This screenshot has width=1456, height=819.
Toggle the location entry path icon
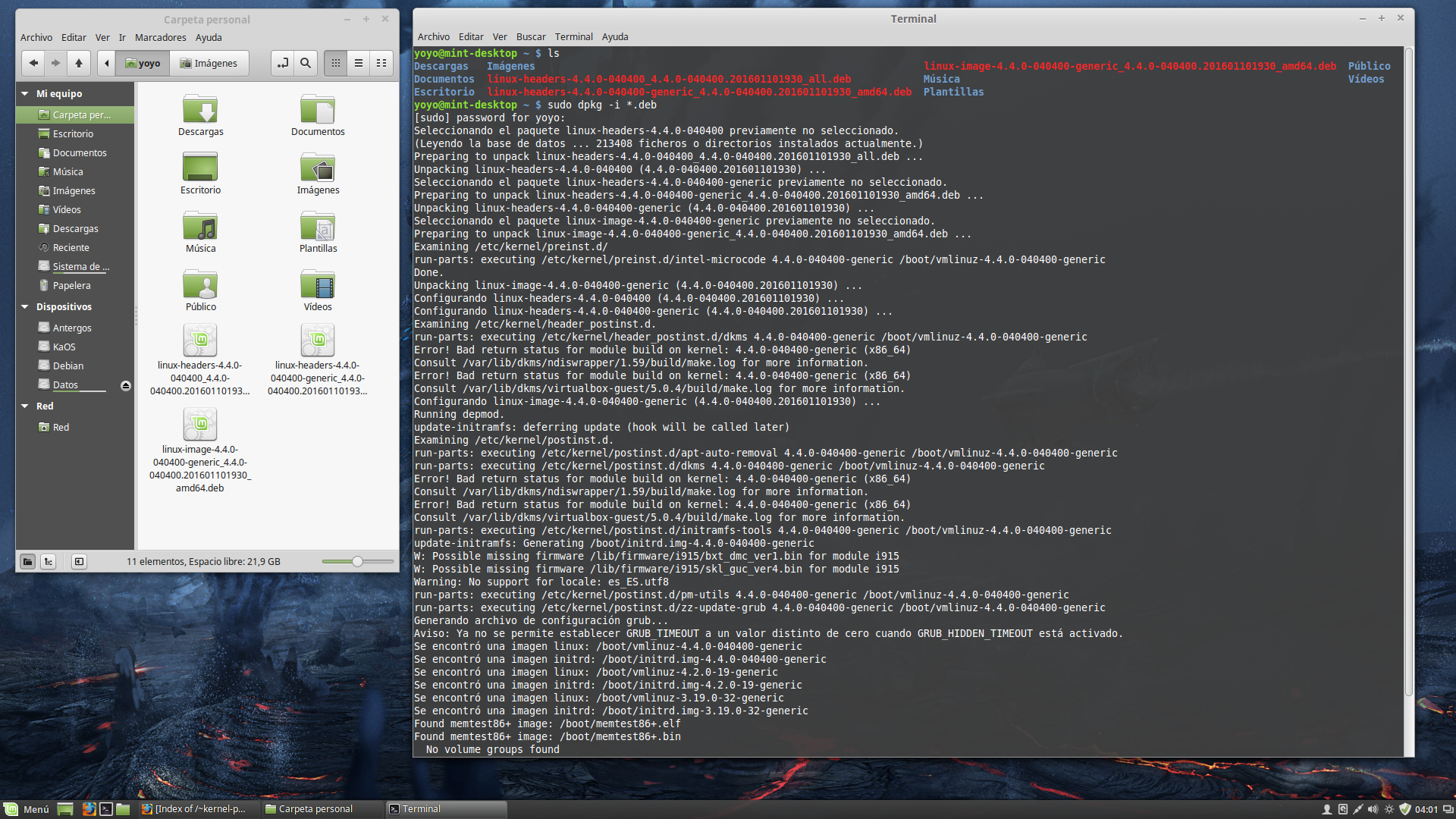coord(283,63)
